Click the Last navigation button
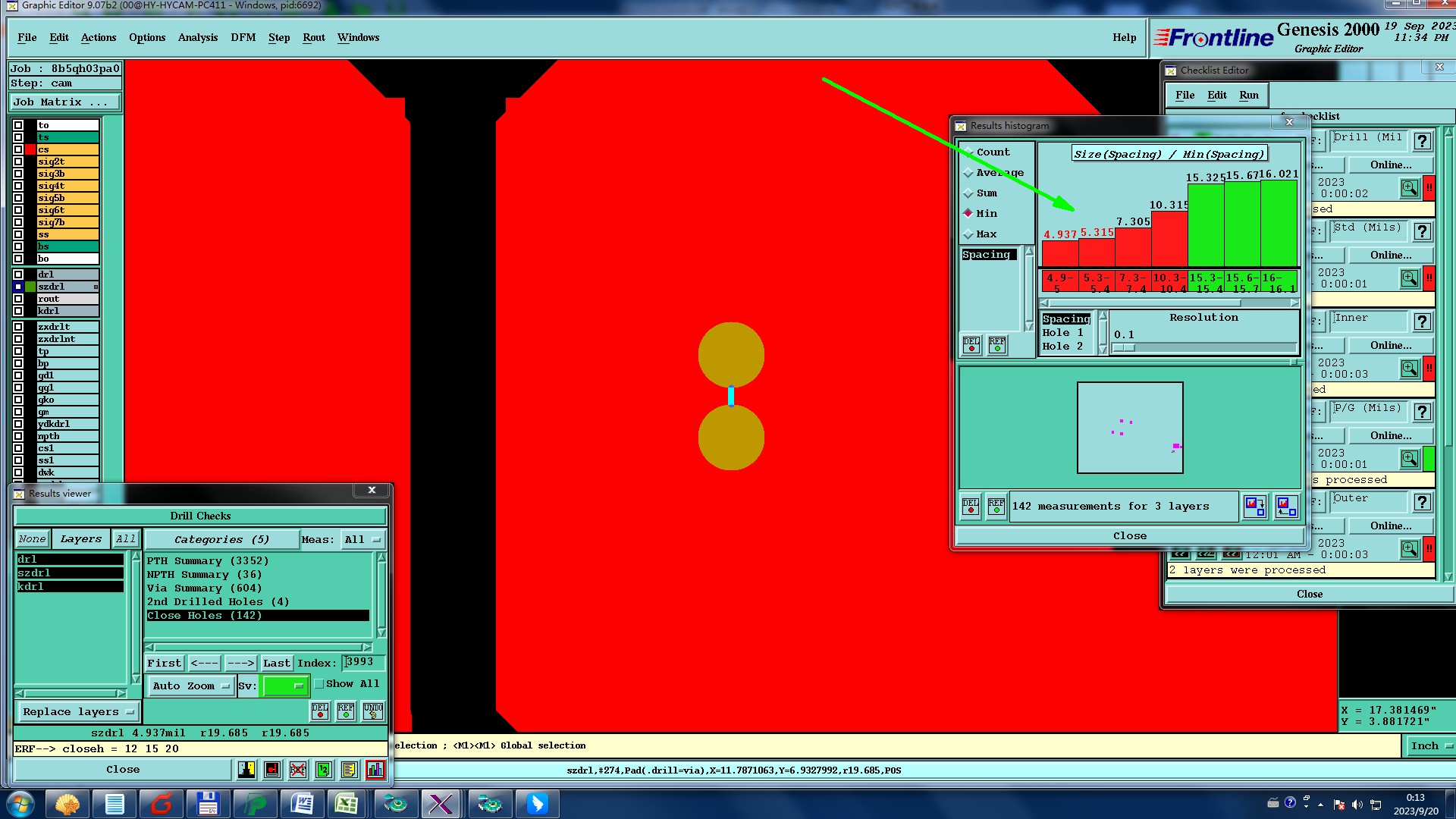The width and height of the screenshot is (1456, 819). (276, 663)
